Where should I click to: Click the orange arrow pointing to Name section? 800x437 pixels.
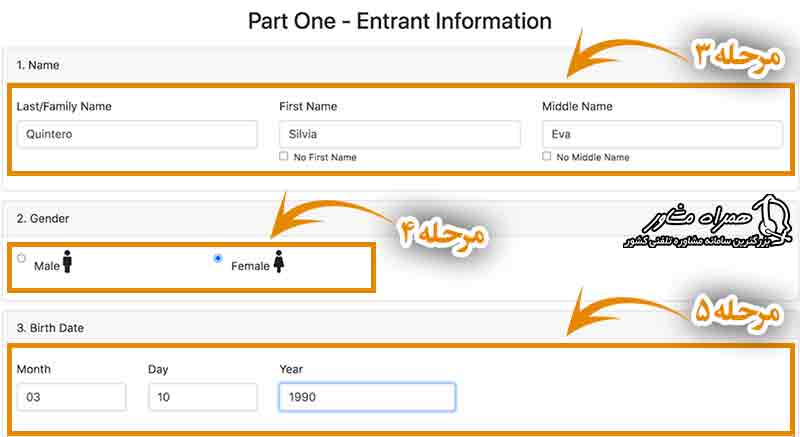click(x=629, y=54)
